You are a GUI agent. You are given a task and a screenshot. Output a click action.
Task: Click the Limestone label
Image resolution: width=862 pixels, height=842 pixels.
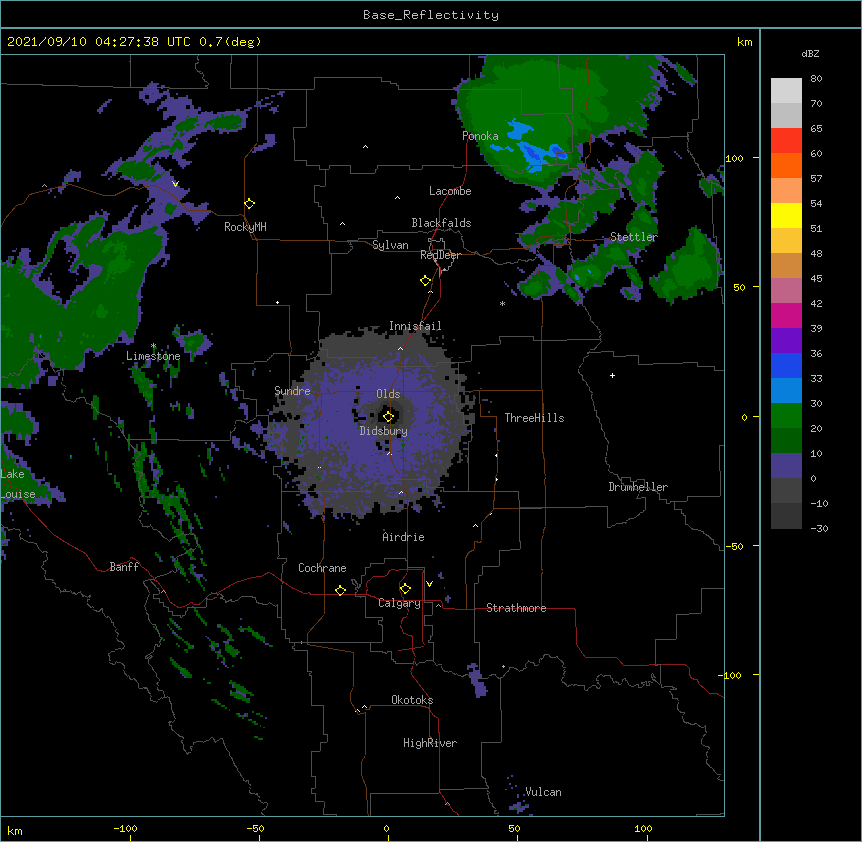[153, 356]
